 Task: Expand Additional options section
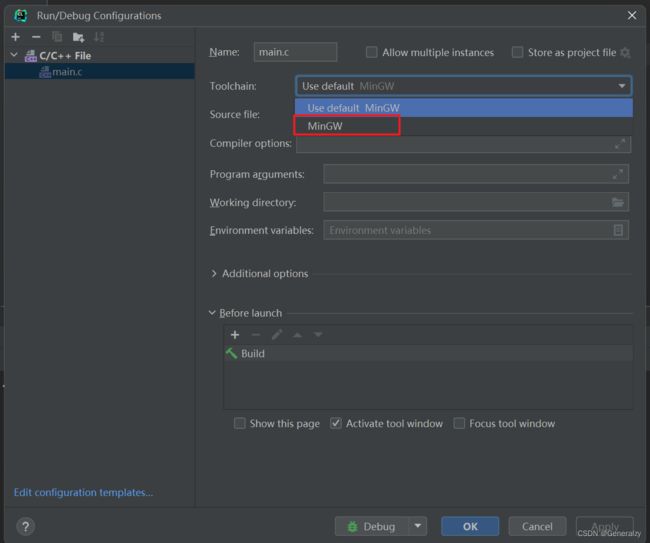click(214, 274)
